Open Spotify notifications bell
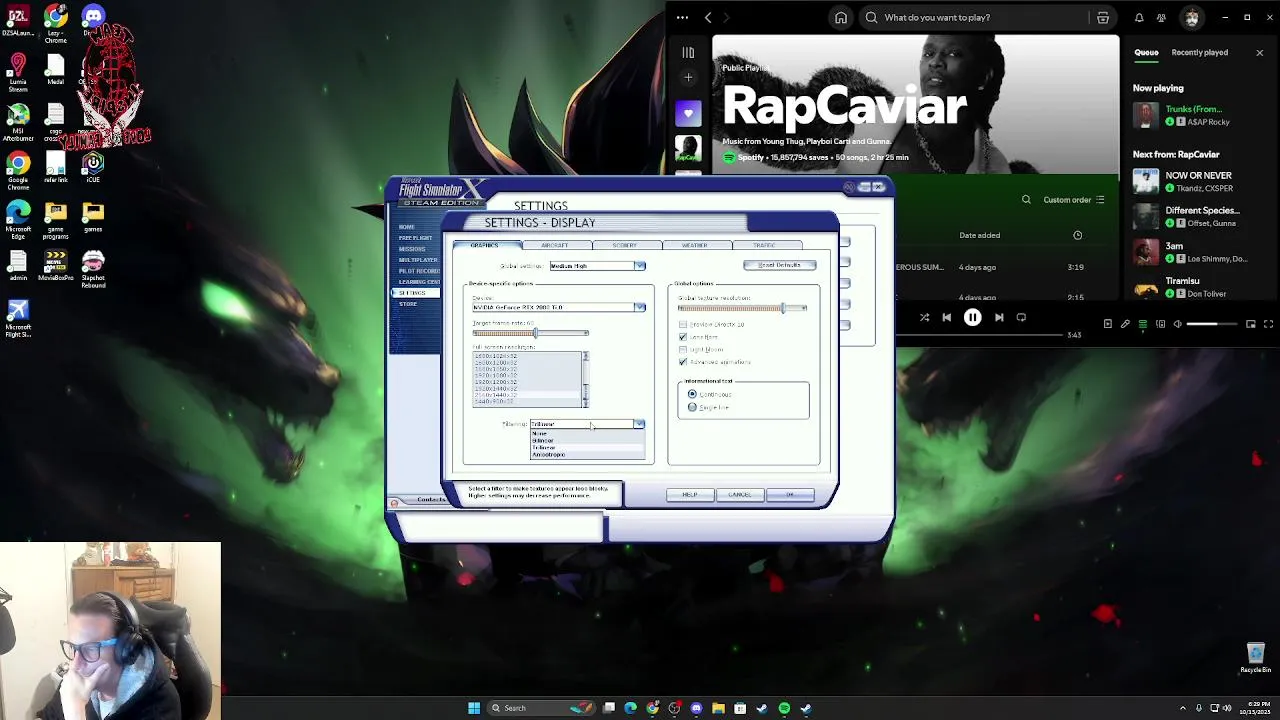Screen dimensions: 1280x720 point(1139,17)
